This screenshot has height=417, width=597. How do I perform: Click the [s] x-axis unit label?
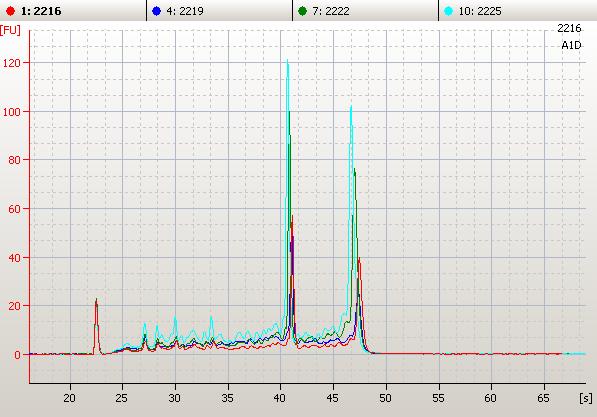(x=586, y=398)
